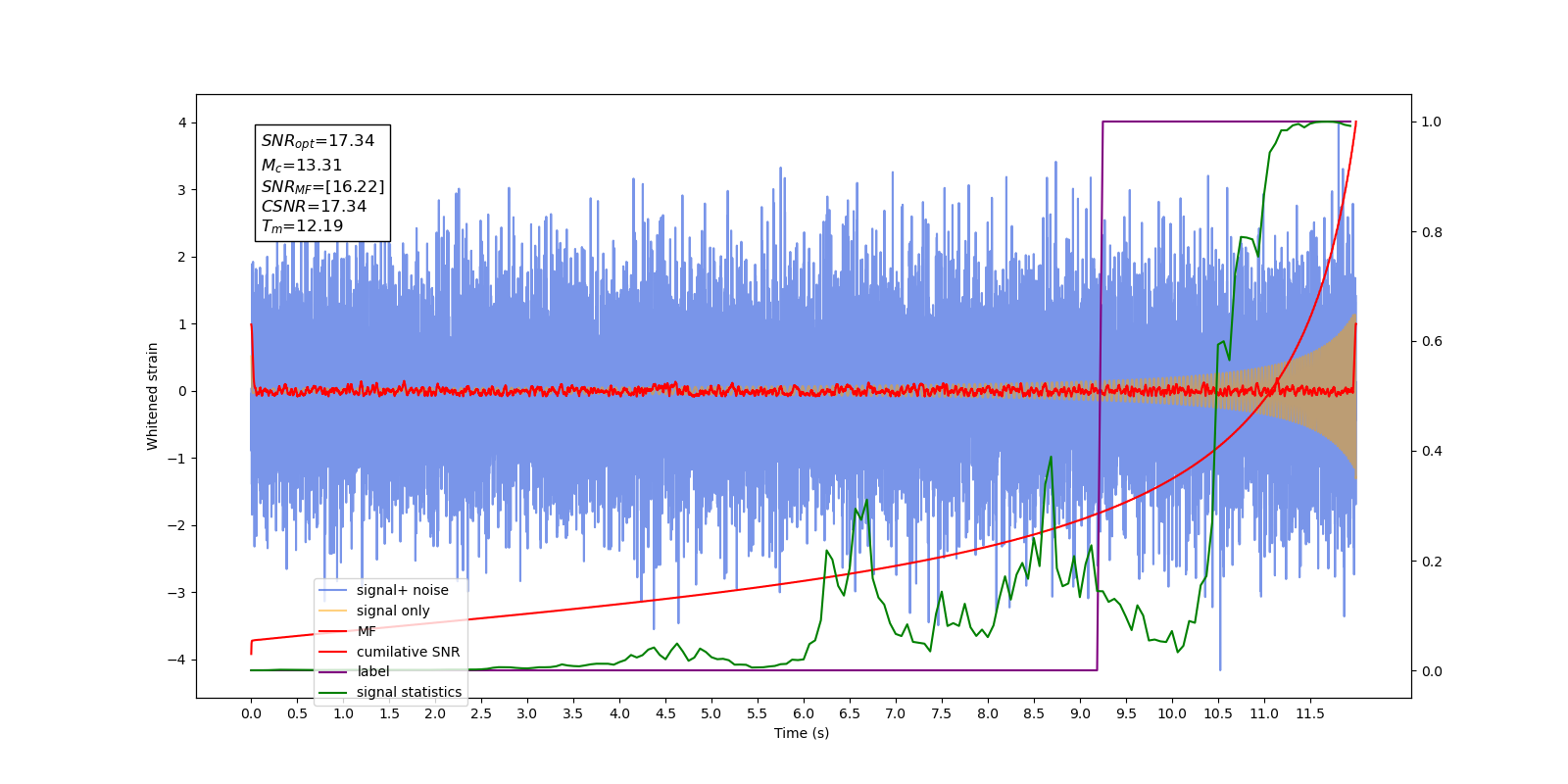Click the x-axis tick label 8.5
Image resolution: width=1568 pixels, height=784 pixels.
point(1034,713)
